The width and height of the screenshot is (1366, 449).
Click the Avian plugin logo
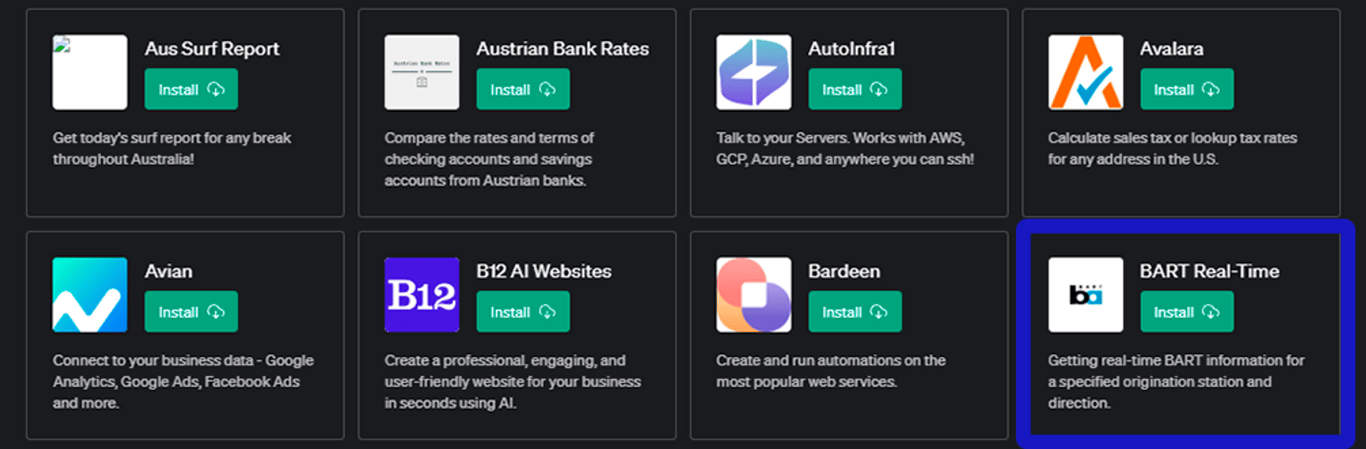point(90,295)
